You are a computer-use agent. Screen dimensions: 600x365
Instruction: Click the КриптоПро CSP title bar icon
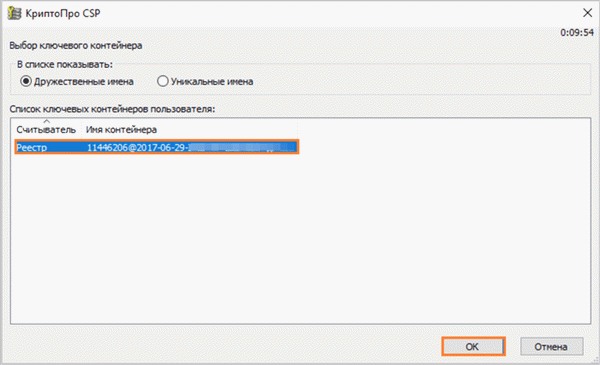click(x=15, y=13)
